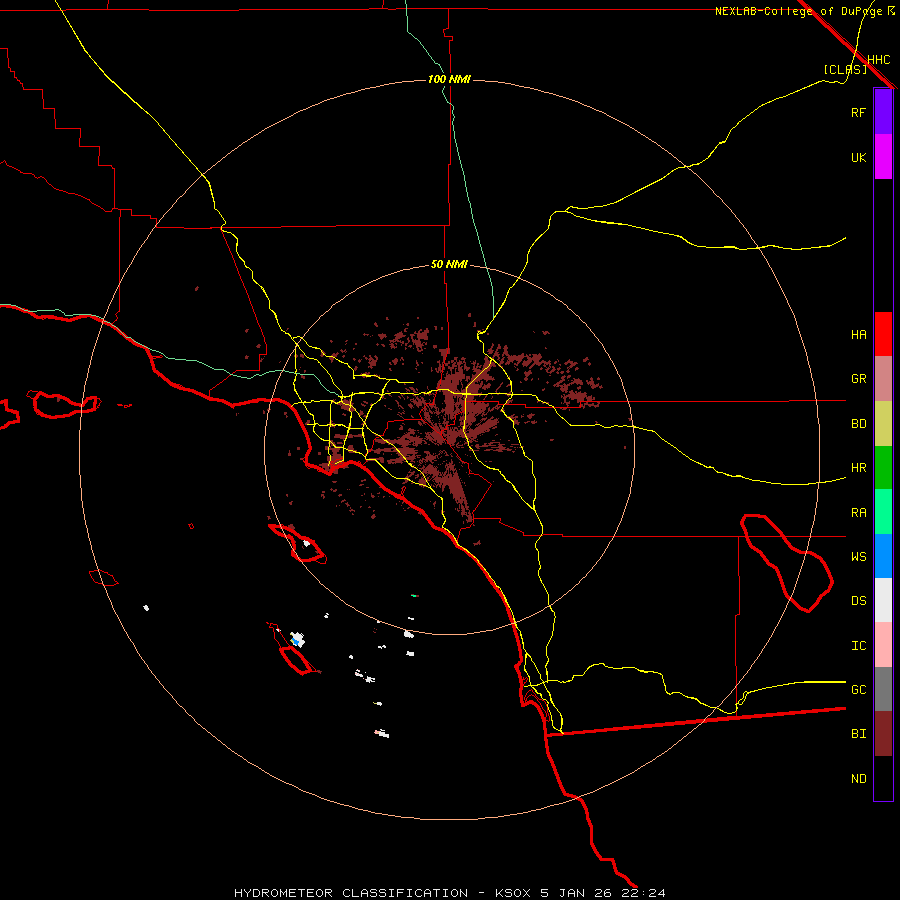Click the HA legend label
Image resolution: width=900 pixels, height=900 pixels.
(x=858, y=335)
